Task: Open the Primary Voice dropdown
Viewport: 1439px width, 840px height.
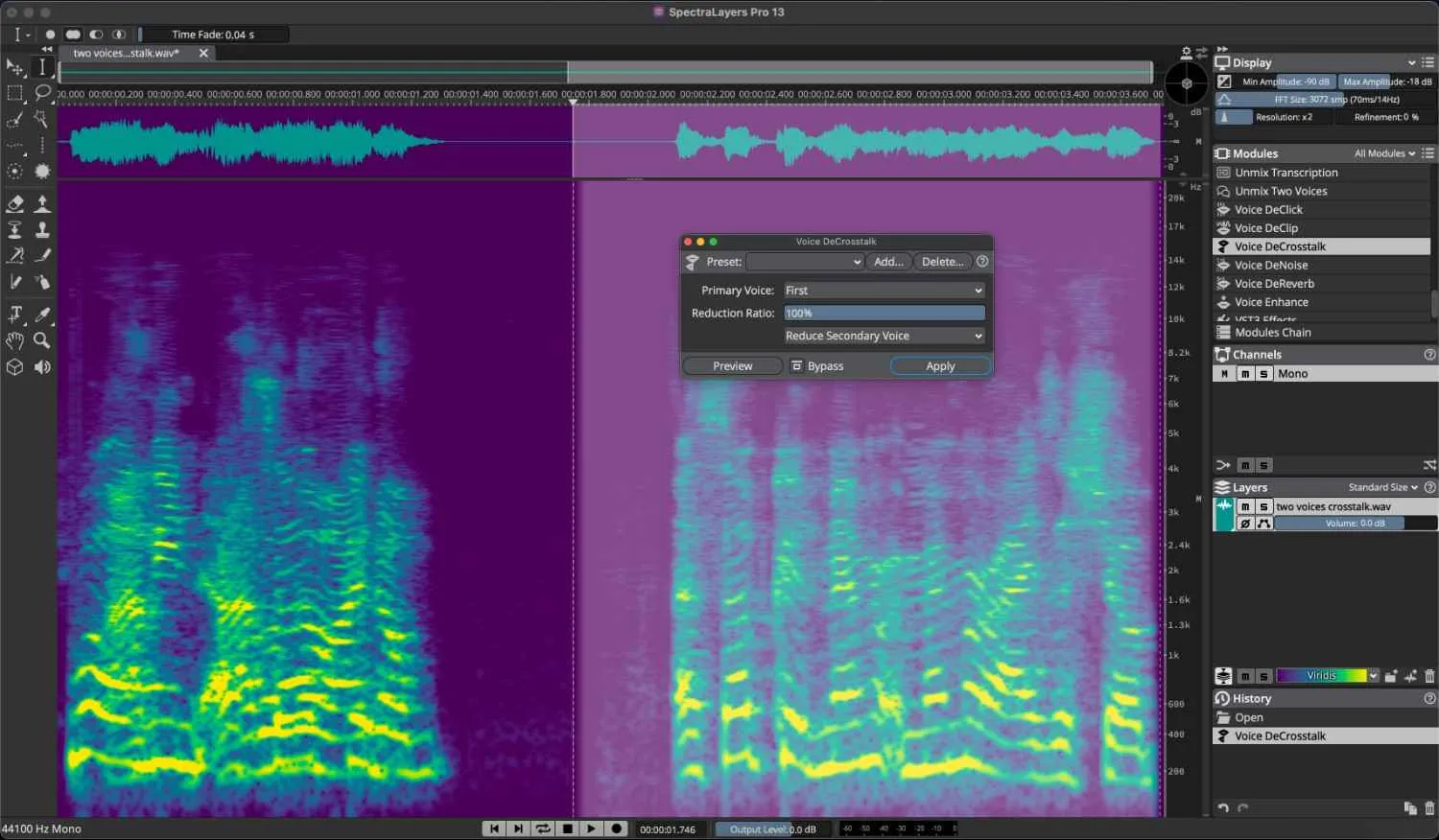Action: tap(884, 291)
